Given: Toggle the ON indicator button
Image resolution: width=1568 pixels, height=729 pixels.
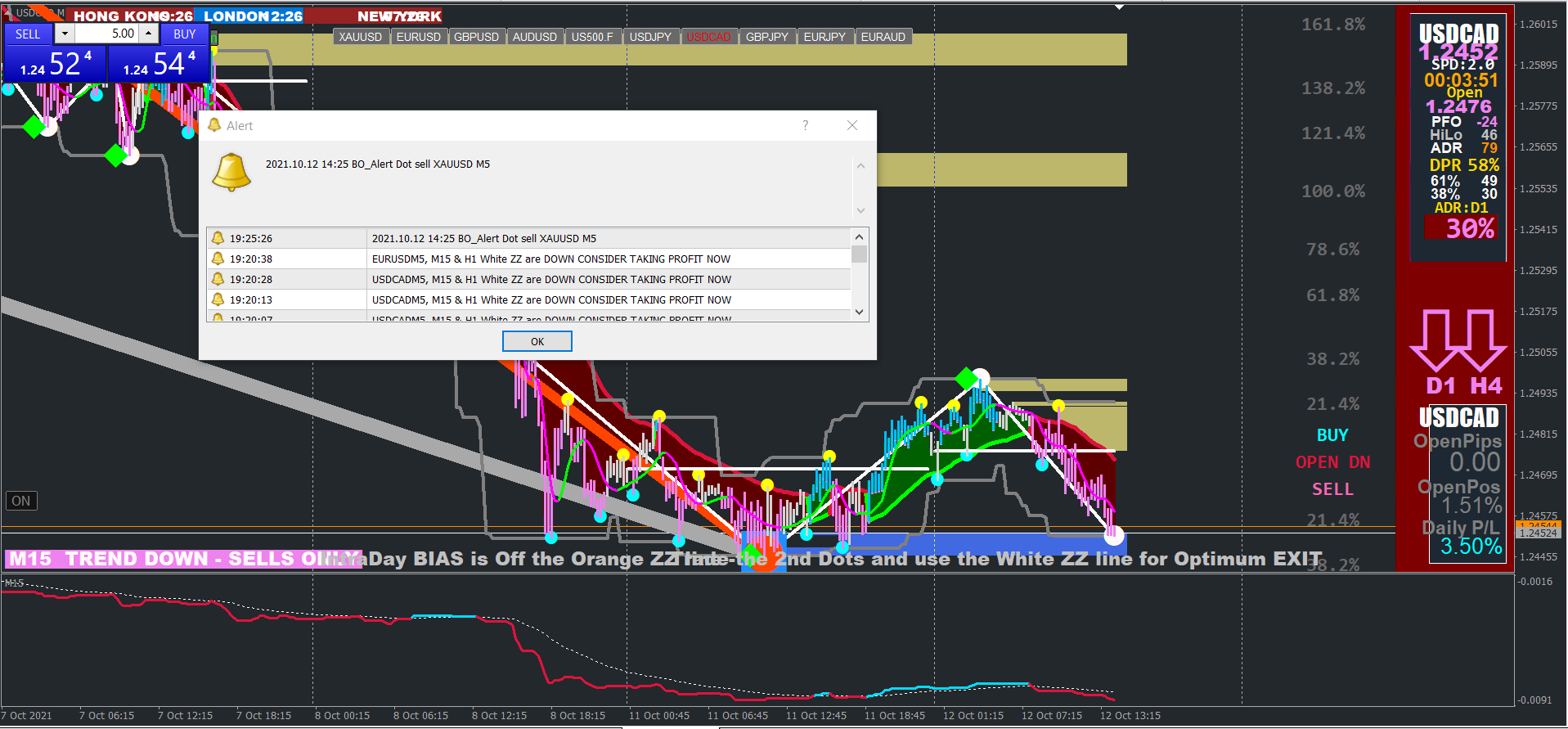Looking at the screenshot, I should click(x=21, y=501).
